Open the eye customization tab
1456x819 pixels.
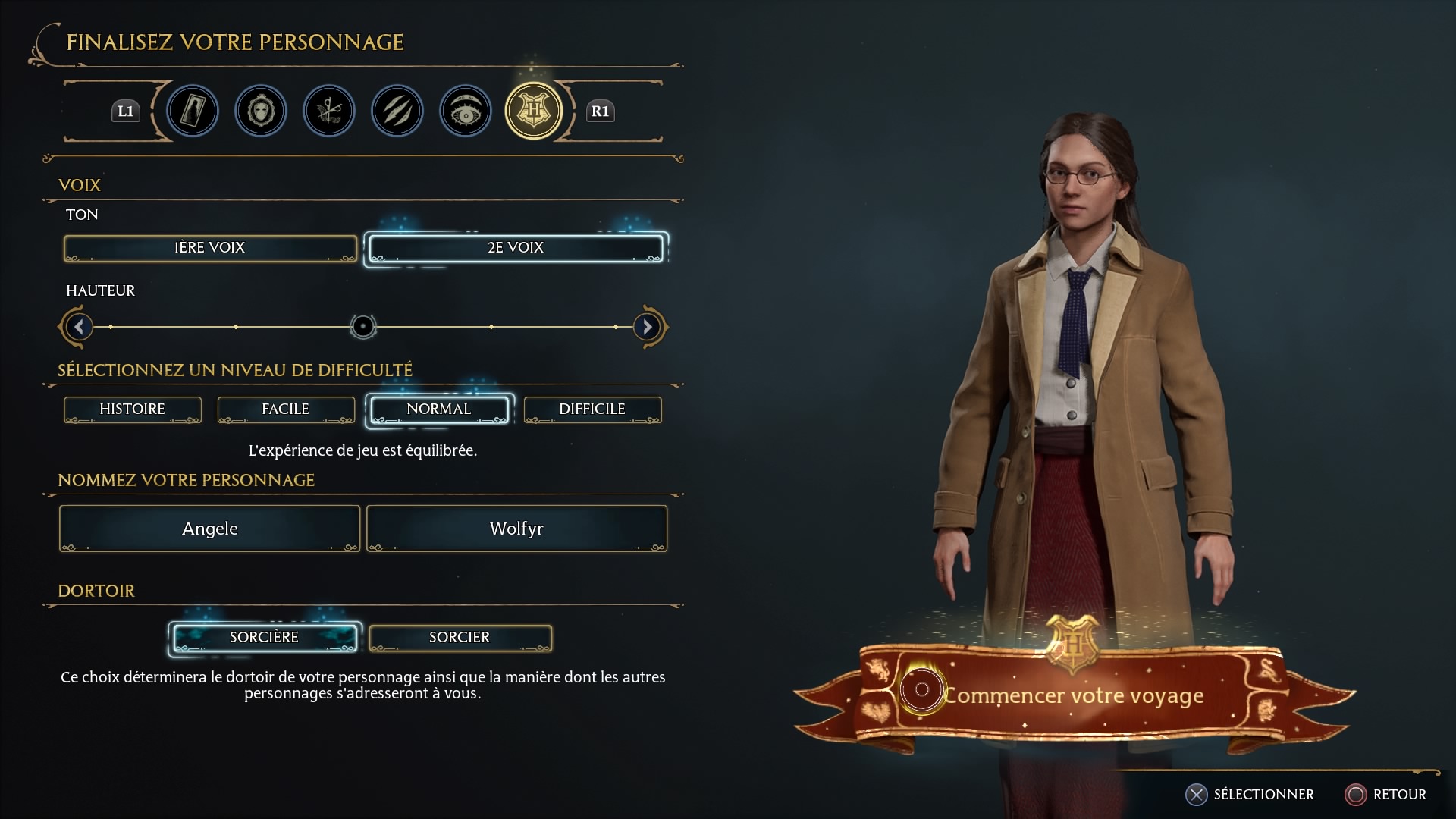point(466,111)
